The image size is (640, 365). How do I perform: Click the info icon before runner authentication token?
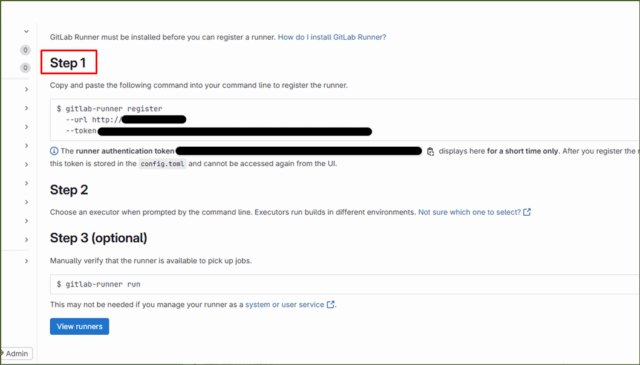click(x=54, y=151)
